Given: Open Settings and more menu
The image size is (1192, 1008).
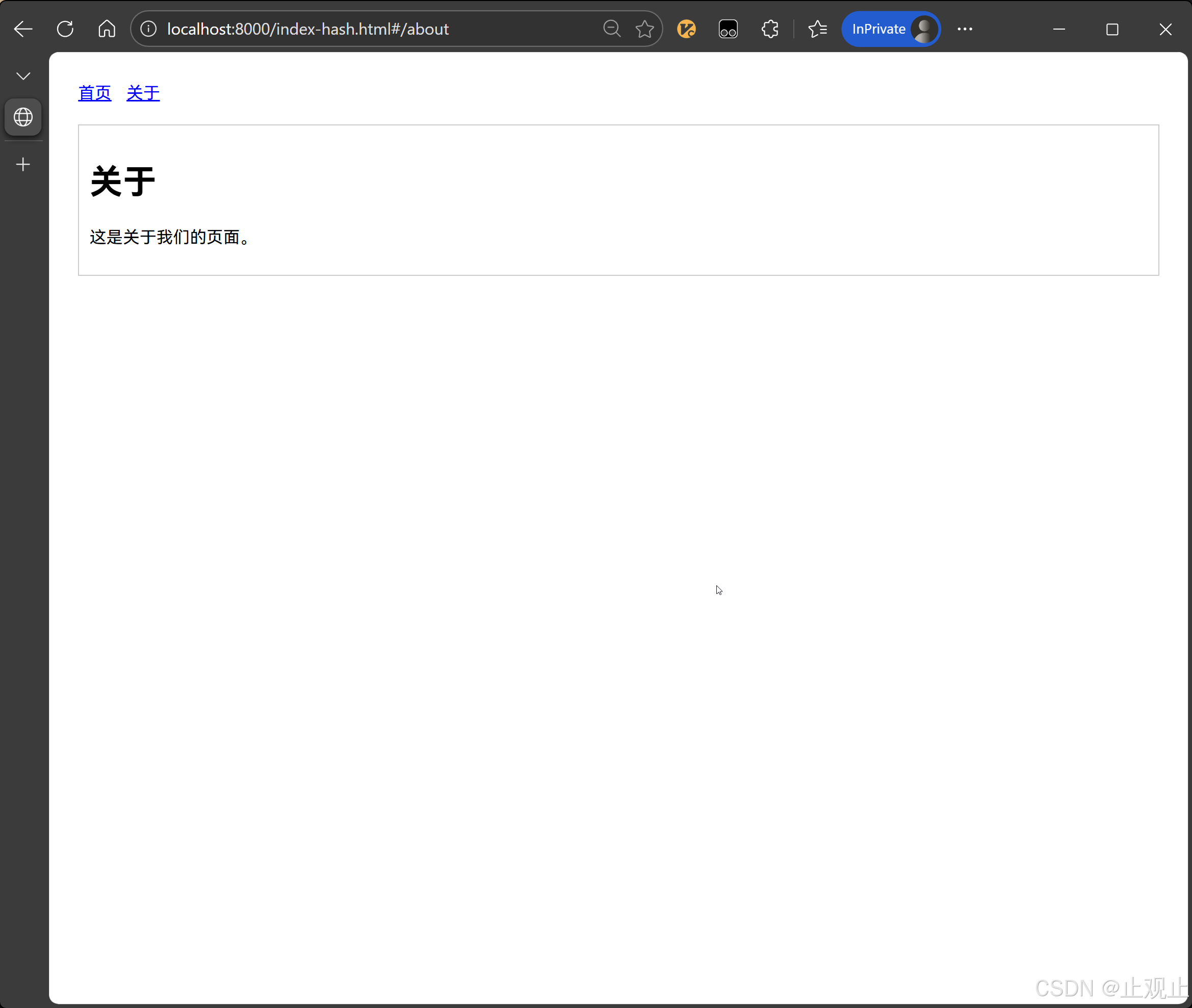Looking at the screenshot, I should 965,29.
